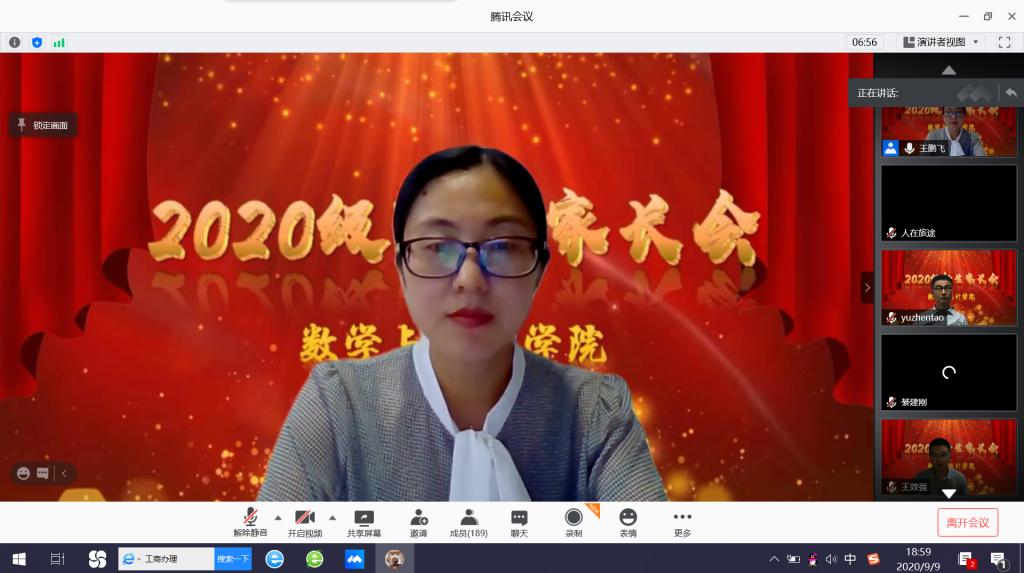Open the 表情 emoji reactions

click(628, 522)
